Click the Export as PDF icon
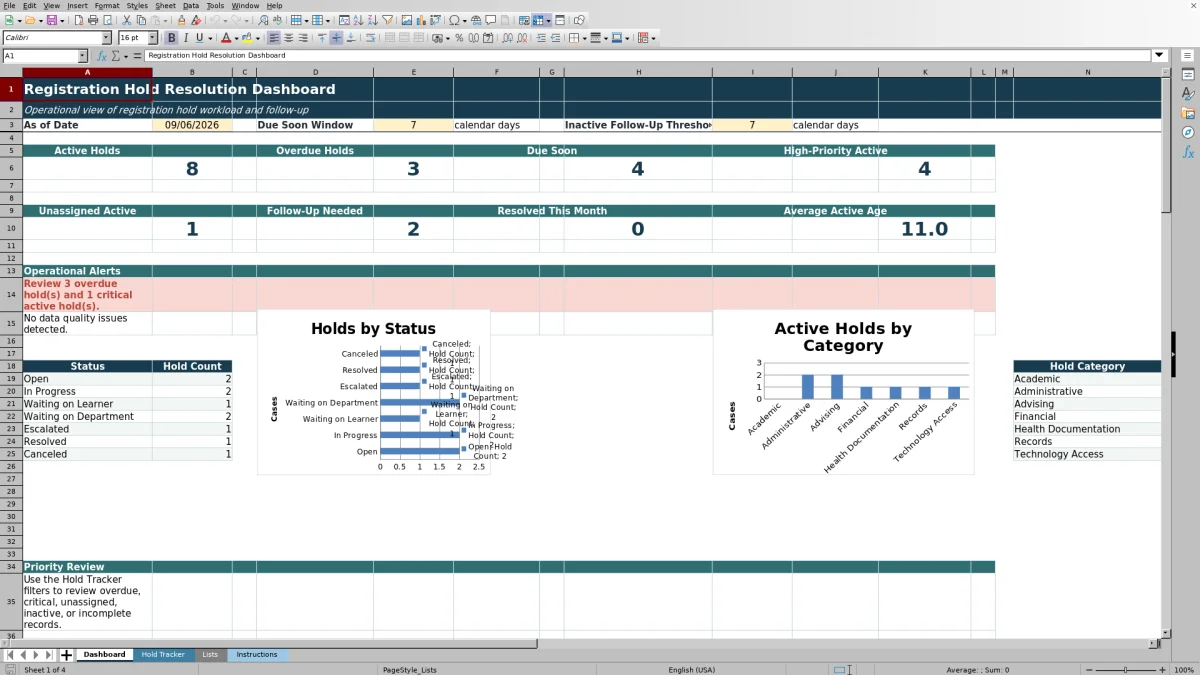The width and height of the screenshot is (1200, 675). (79, 20)
